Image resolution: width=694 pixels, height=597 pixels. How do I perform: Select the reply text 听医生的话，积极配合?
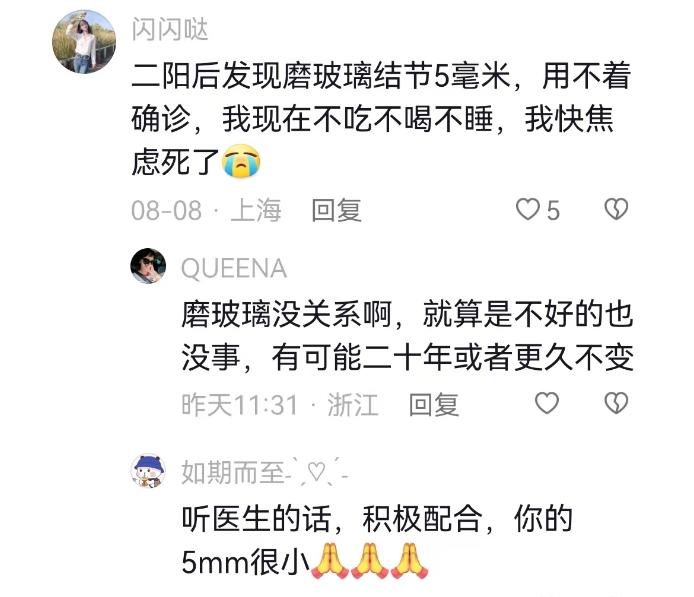pyautogui.click(x=377, y=540)
